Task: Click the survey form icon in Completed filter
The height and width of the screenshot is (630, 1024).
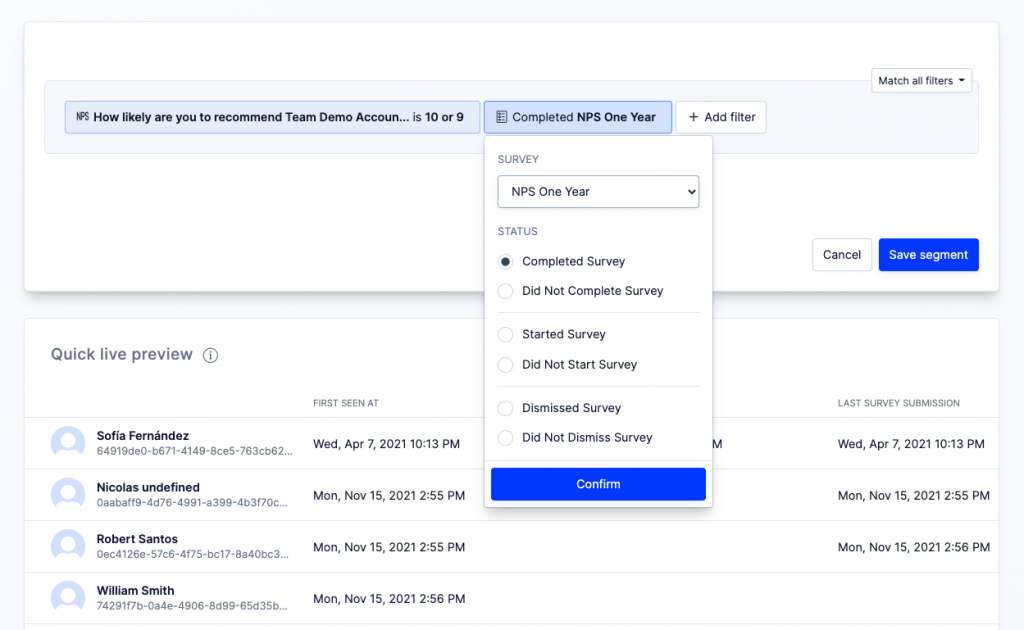Action: coord(502,117)
